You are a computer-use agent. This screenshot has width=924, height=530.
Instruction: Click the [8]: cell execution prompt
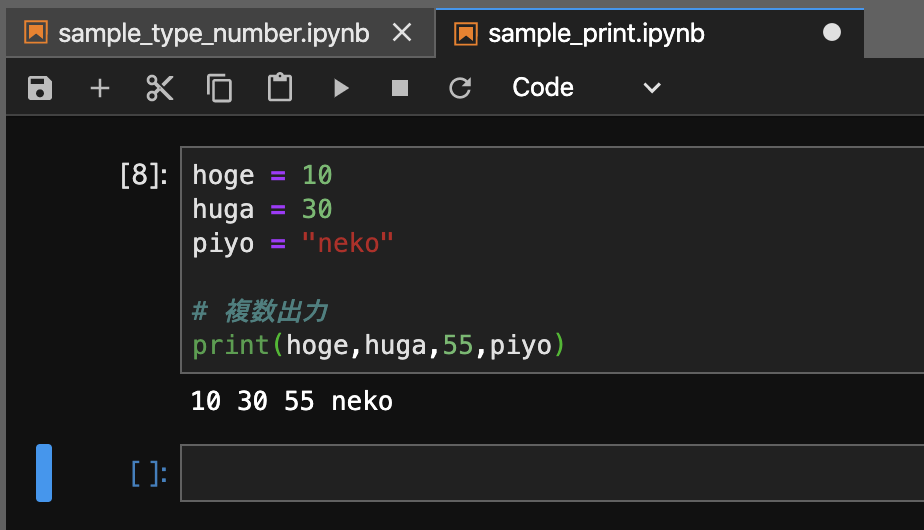pos(142,176)
